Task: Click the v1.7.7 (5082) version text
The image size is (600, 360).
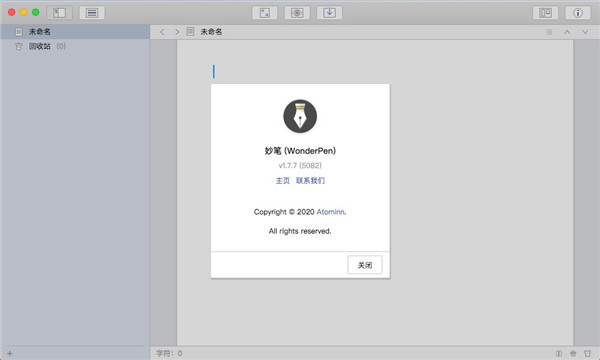Action: click(300, 165)
